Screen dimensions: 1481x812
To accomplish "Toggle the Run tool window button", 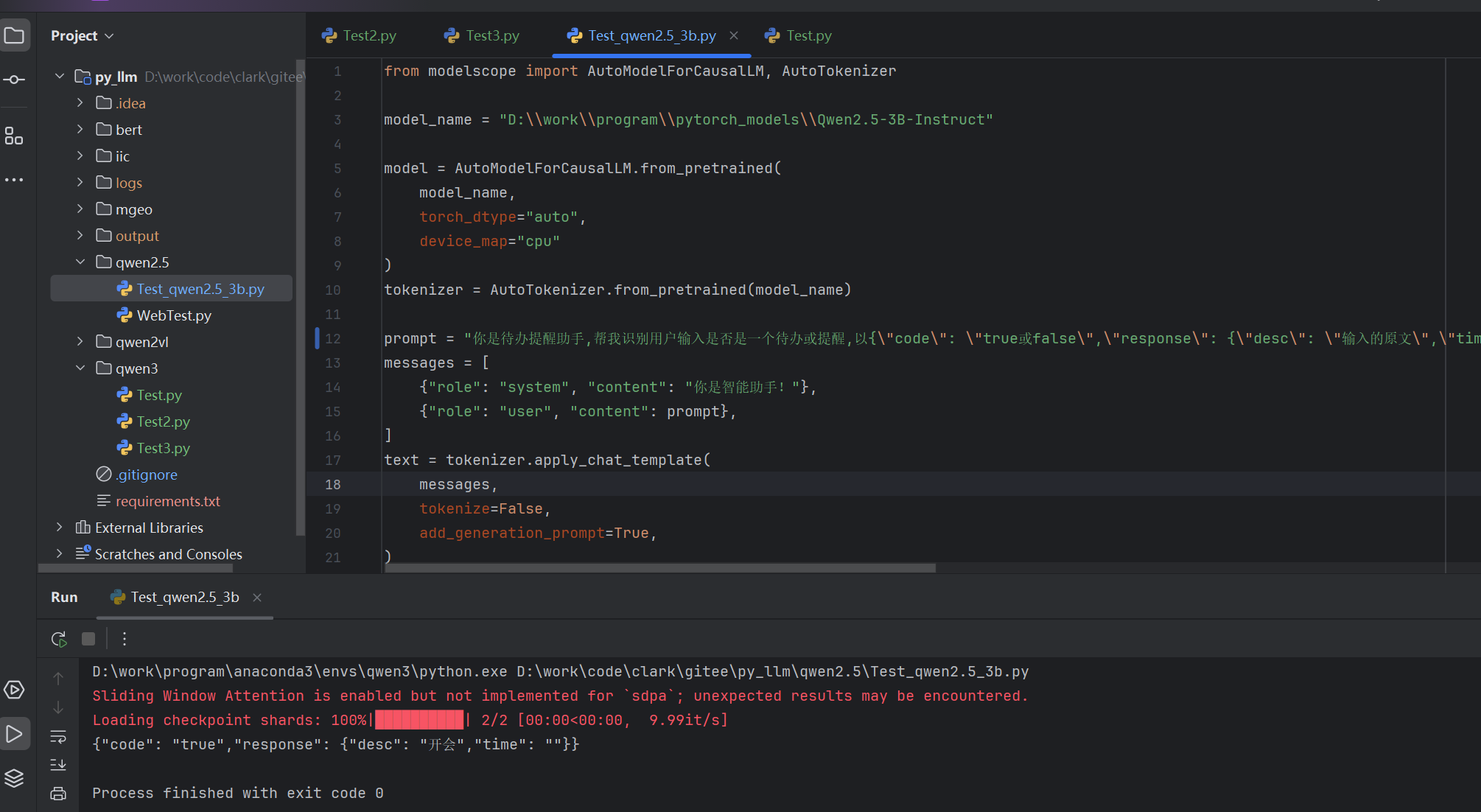I will click(15, 734).
